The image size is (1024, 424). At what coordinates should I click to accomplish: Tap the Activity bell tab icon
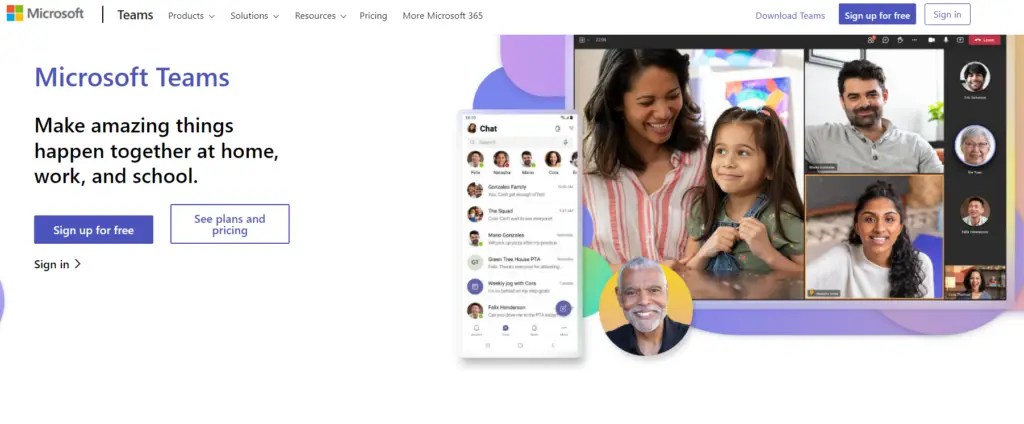tap(476, 329)
